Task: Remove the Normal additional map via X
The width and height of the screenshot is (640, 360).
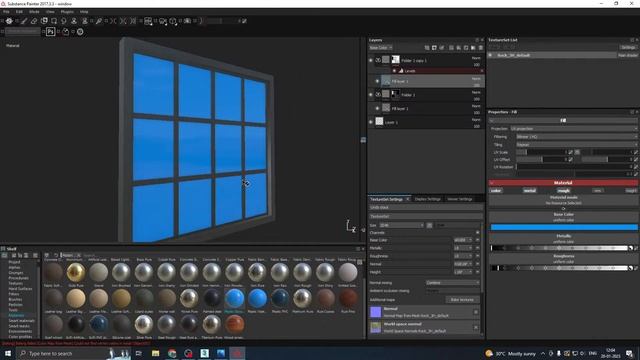Action: tap(476, 312)
